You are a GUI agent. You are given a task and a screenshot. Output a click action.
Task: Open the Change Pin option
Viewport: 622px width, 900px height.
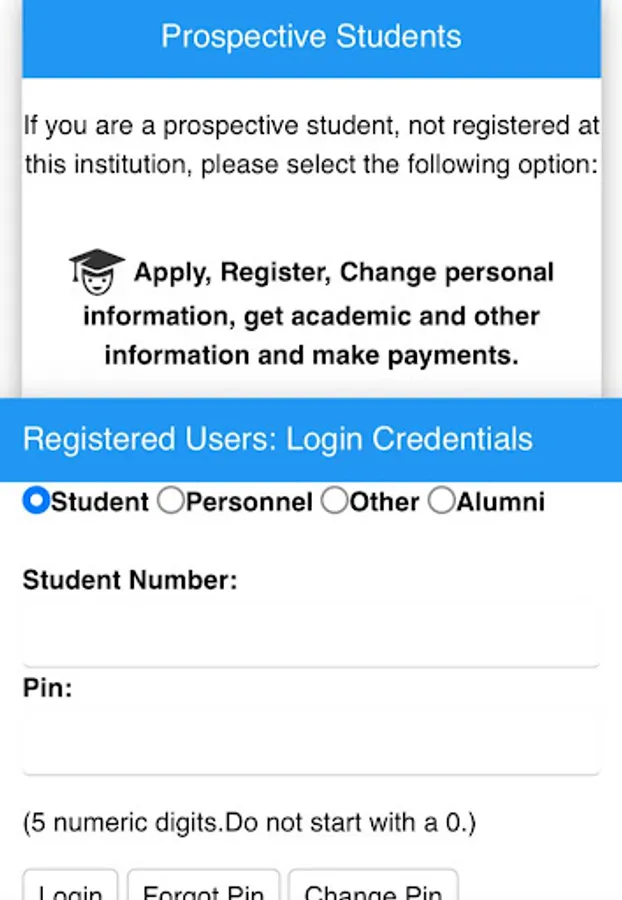[373, 890]
